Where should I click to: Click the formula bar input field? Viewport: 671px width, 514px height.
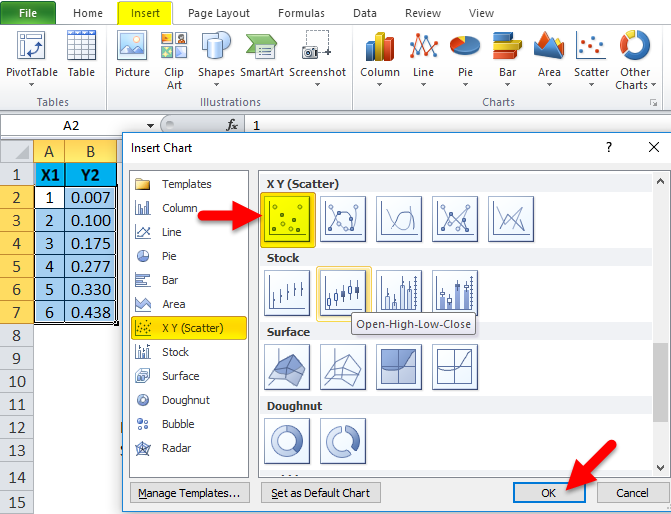(x=458, y=126)
